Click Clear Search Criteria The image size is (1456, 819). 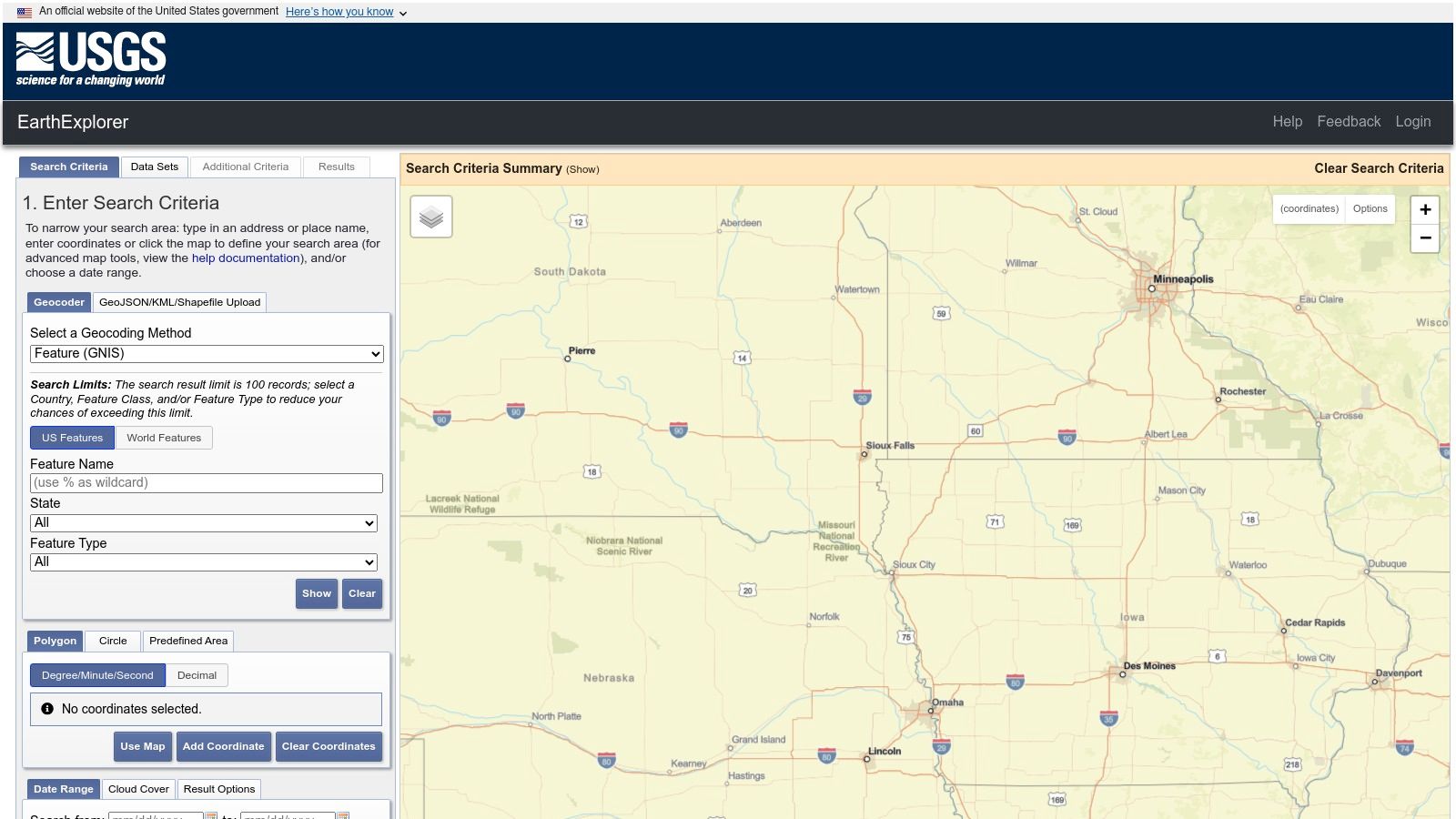click(x=1379, y=167)
